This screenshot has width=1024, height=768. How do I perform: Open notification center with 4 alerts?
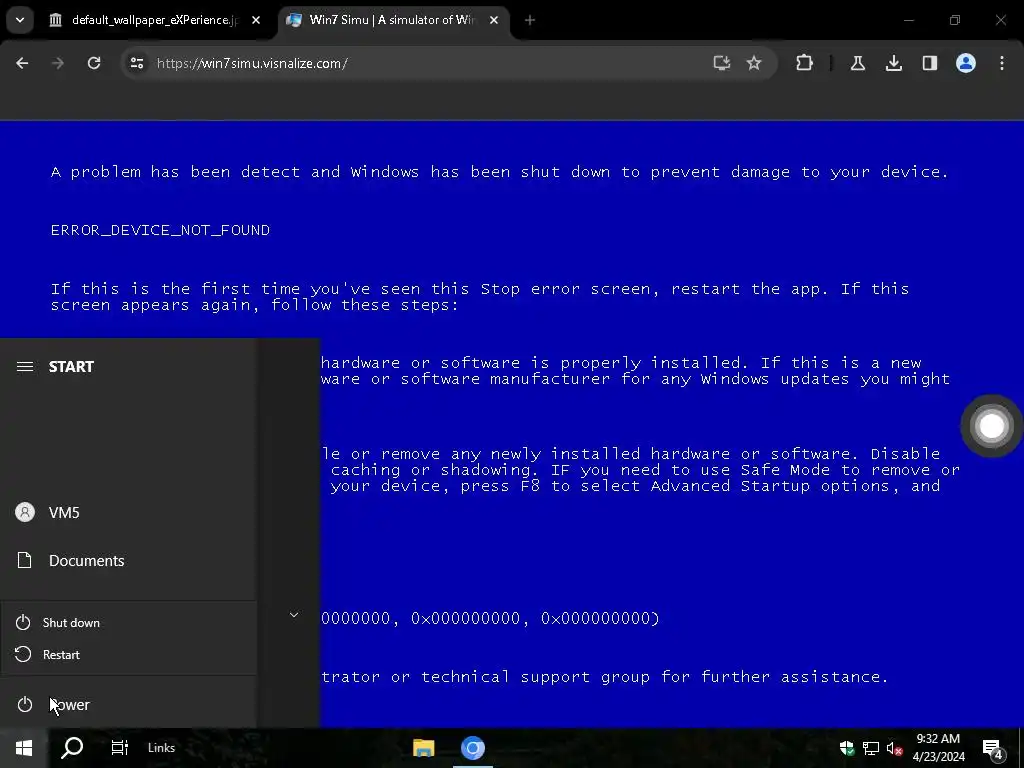click(994, 749)
